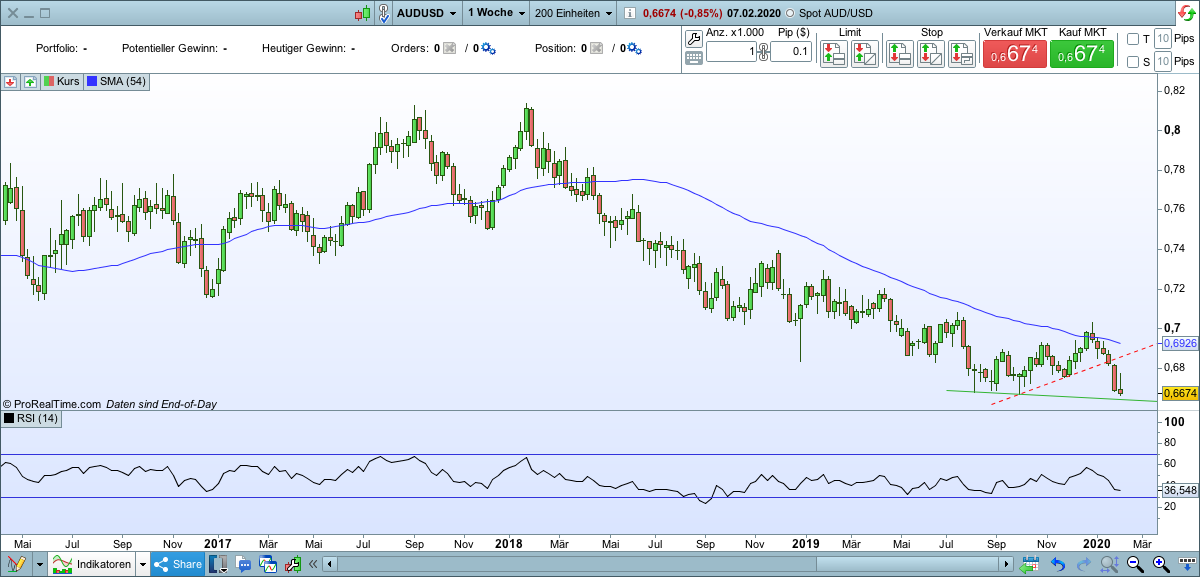
Task: Select the Spot AUD/USD radio button
Action: (x=790, y=13)
